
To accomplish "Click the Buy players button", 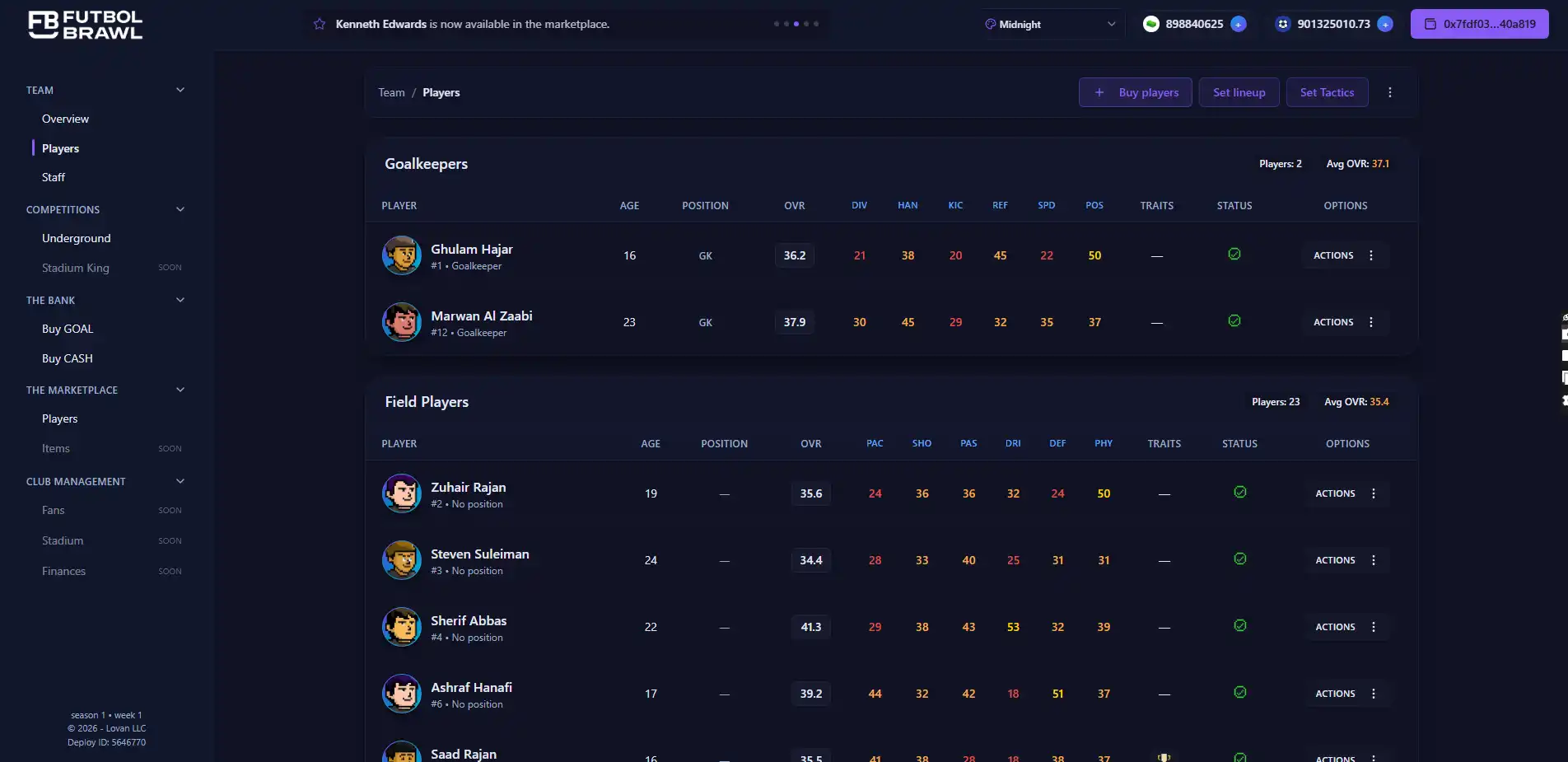I will [x=1135, y=92].
